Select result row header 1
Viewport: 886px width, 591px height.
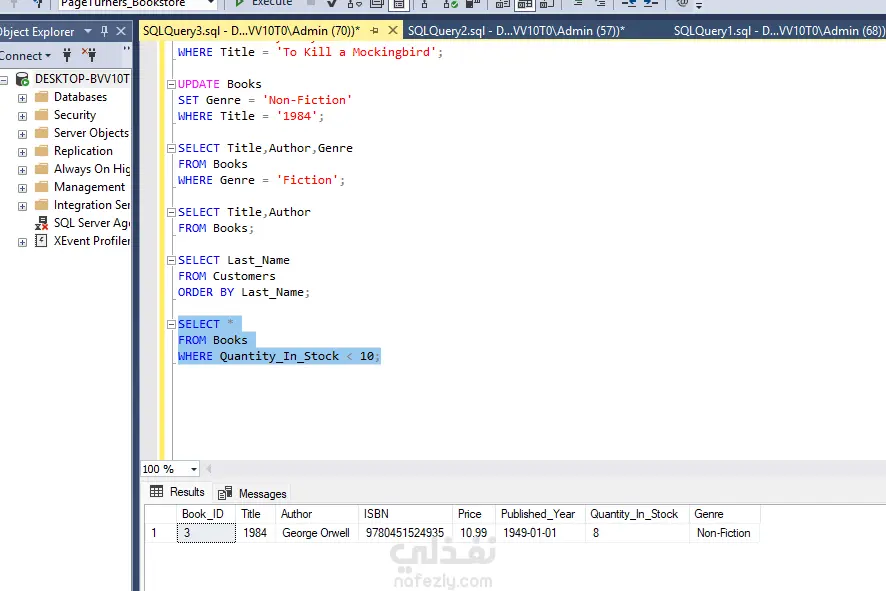coord(160,533)
